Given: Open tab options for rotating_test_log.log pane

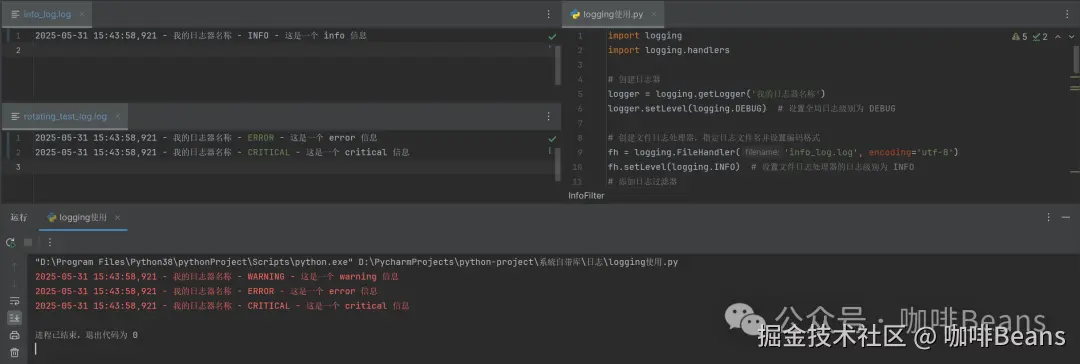Looking at the screenshot, I should coord(549,117).
